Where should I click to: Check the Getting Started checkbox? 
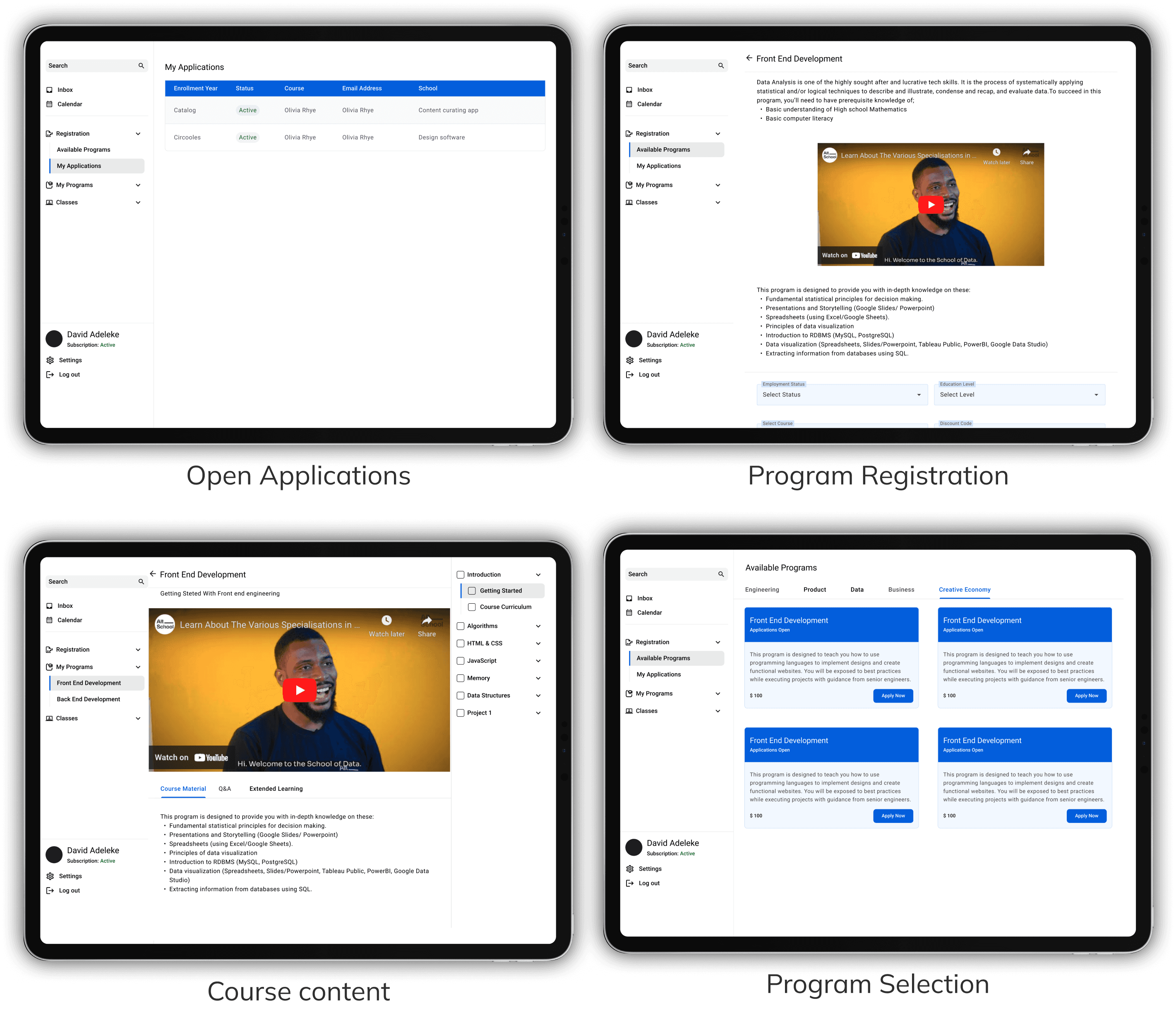coord(472,591)
